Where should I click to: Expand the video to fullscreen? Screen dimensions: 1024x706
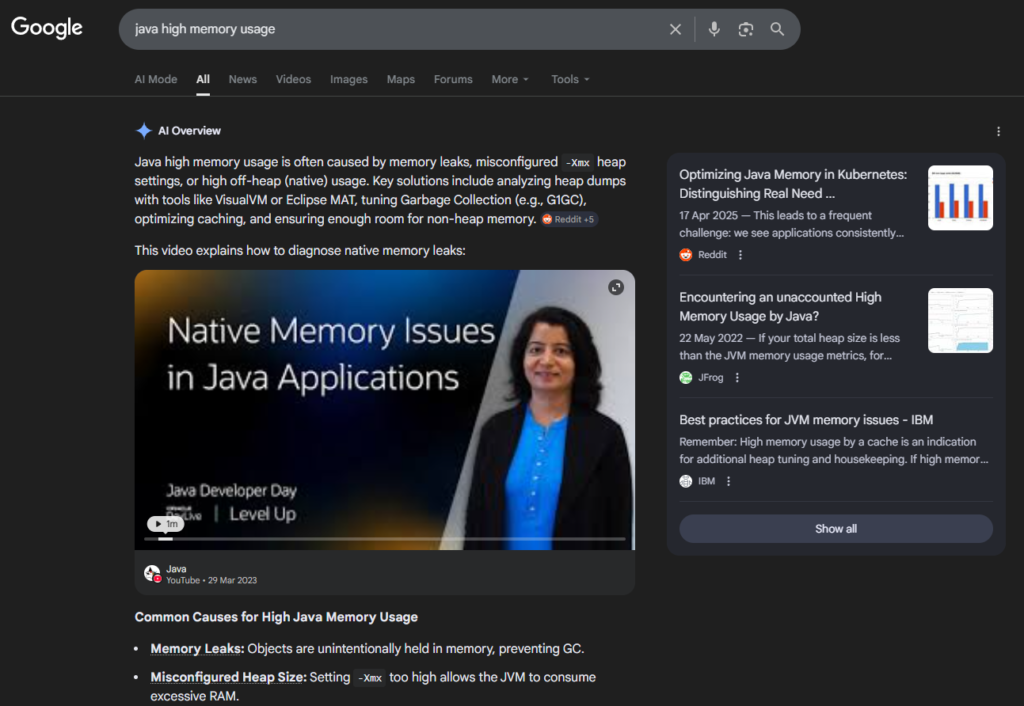tap(616, 287)
